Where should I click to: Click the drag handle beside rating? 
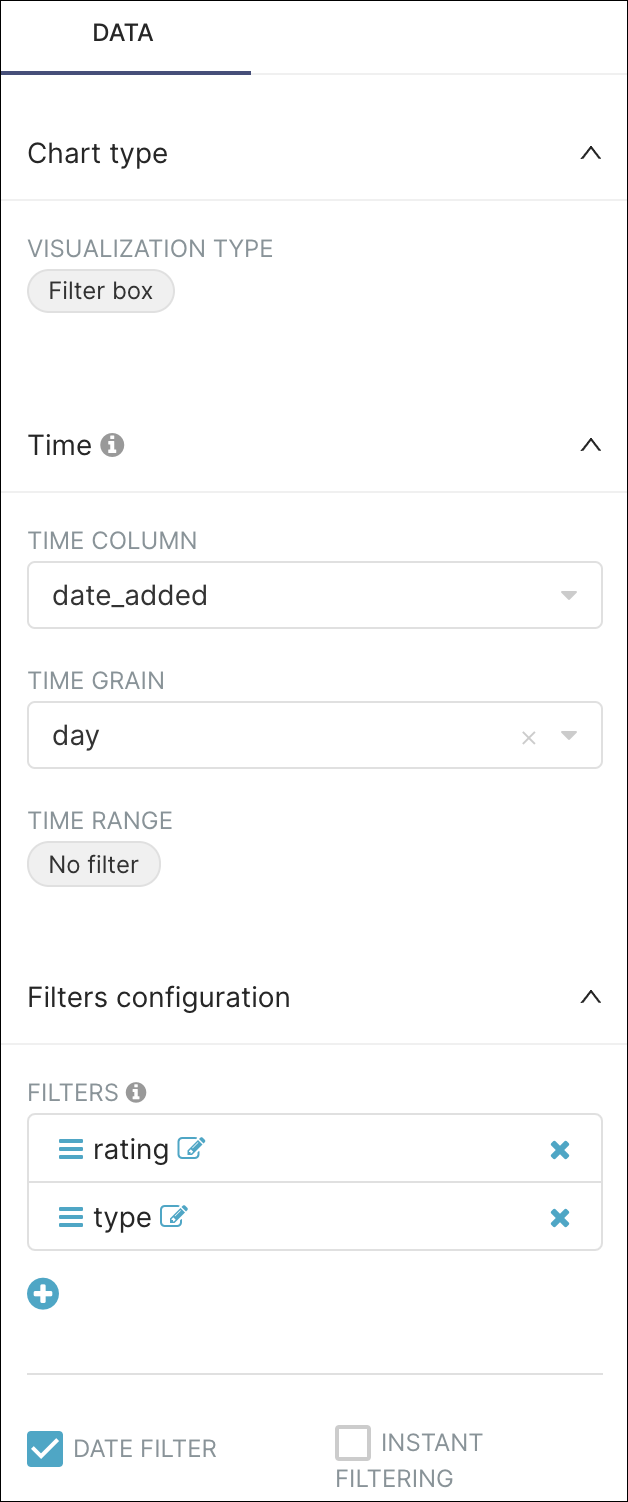[69, 1148]
